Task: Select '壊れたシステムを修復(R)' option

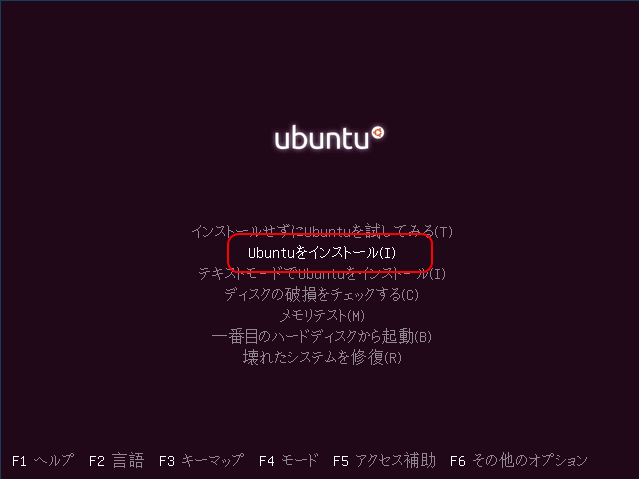Action: tap(322, 358)
